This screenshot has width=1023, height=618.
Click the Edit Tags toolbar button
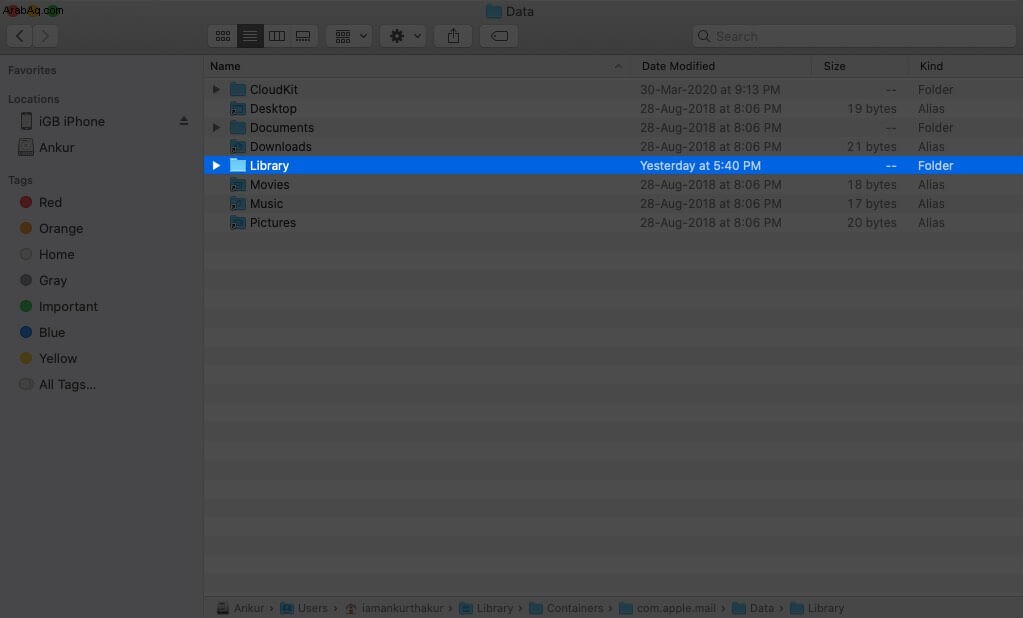click(499, 36)
